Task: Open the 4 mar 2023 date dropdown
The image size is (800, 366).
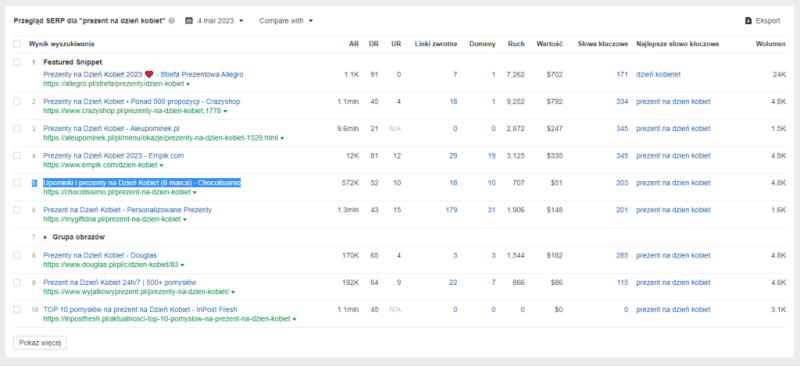Action: (x=220, y=21)
